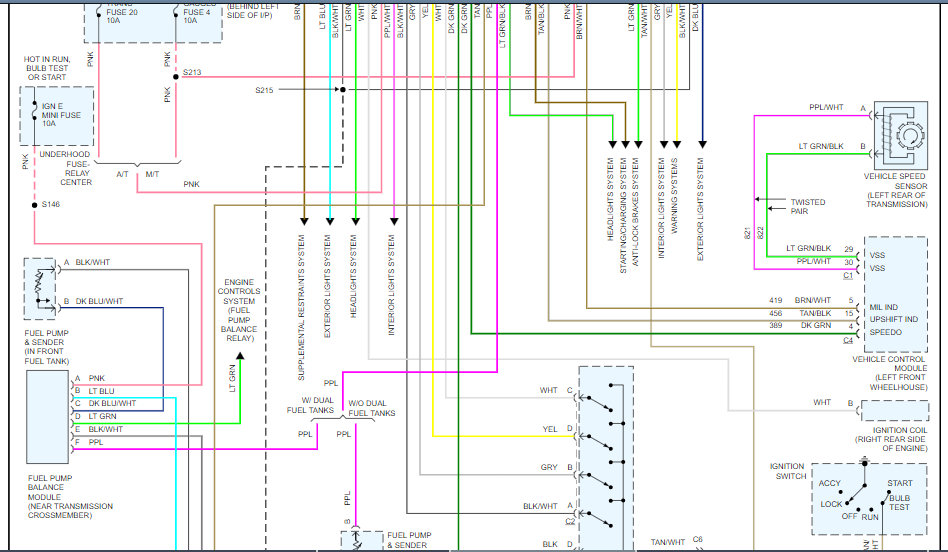Click circuit number 821
Viewport: 948px width, 552px height.
tap(747, 233)
